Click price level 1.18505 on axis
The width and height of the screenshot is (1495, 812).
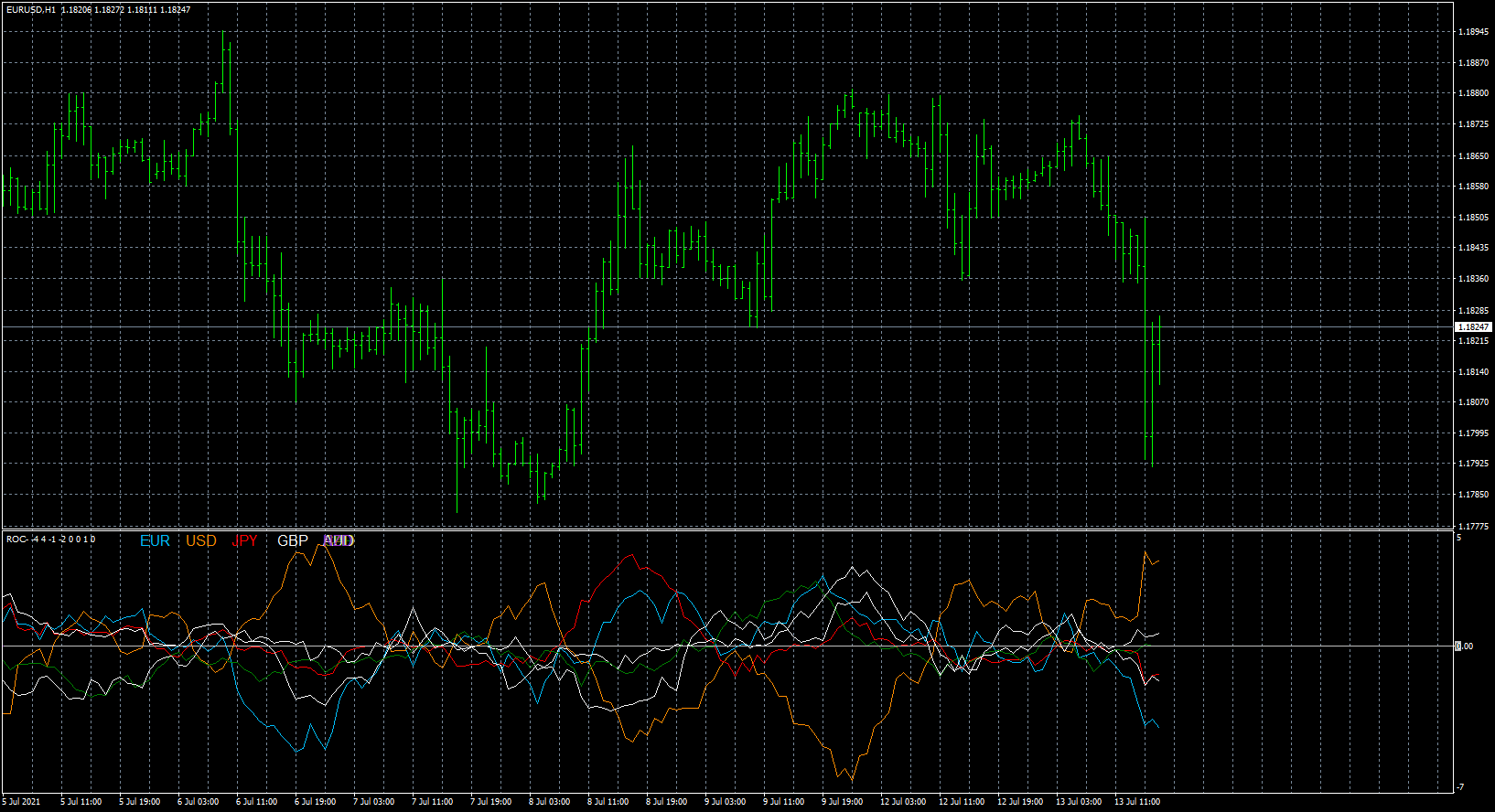[x=1471, y=218]
